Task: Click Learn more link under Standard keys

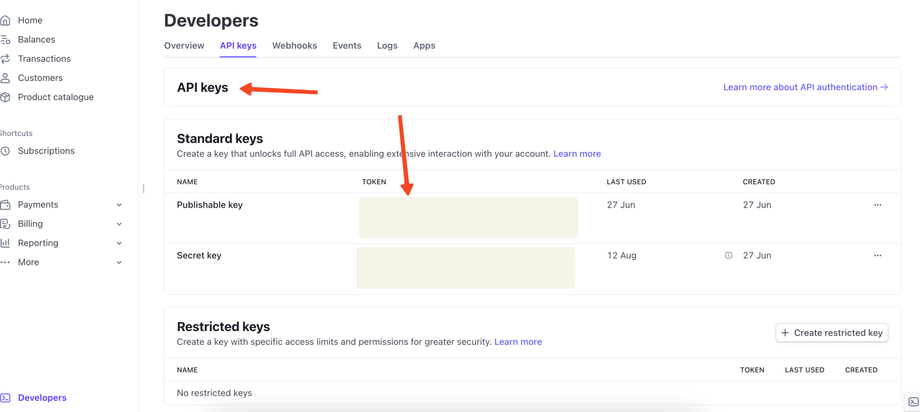Action: pos(577,154)
